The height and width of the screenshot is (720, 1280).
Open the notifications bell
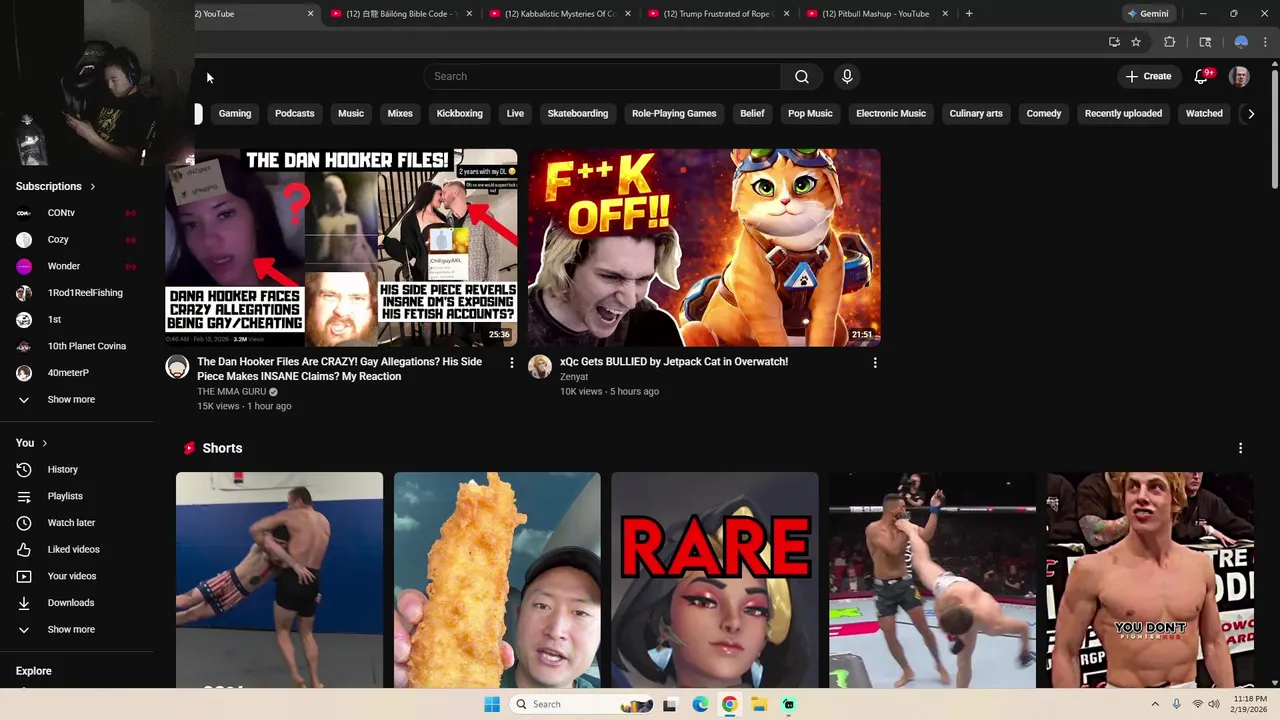[1202, 76]
